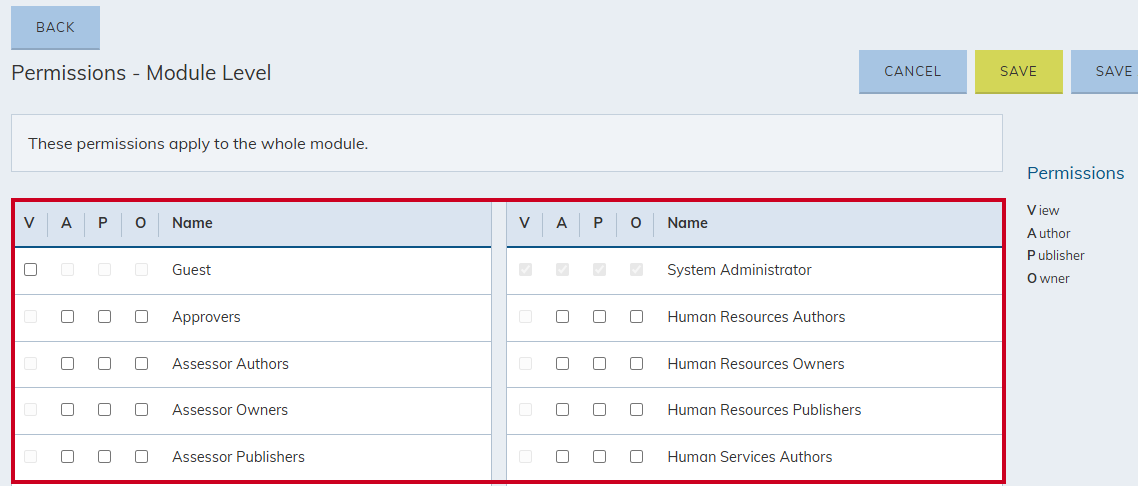Select the Approvers name

pyautogui.click(x=206, y=317)
